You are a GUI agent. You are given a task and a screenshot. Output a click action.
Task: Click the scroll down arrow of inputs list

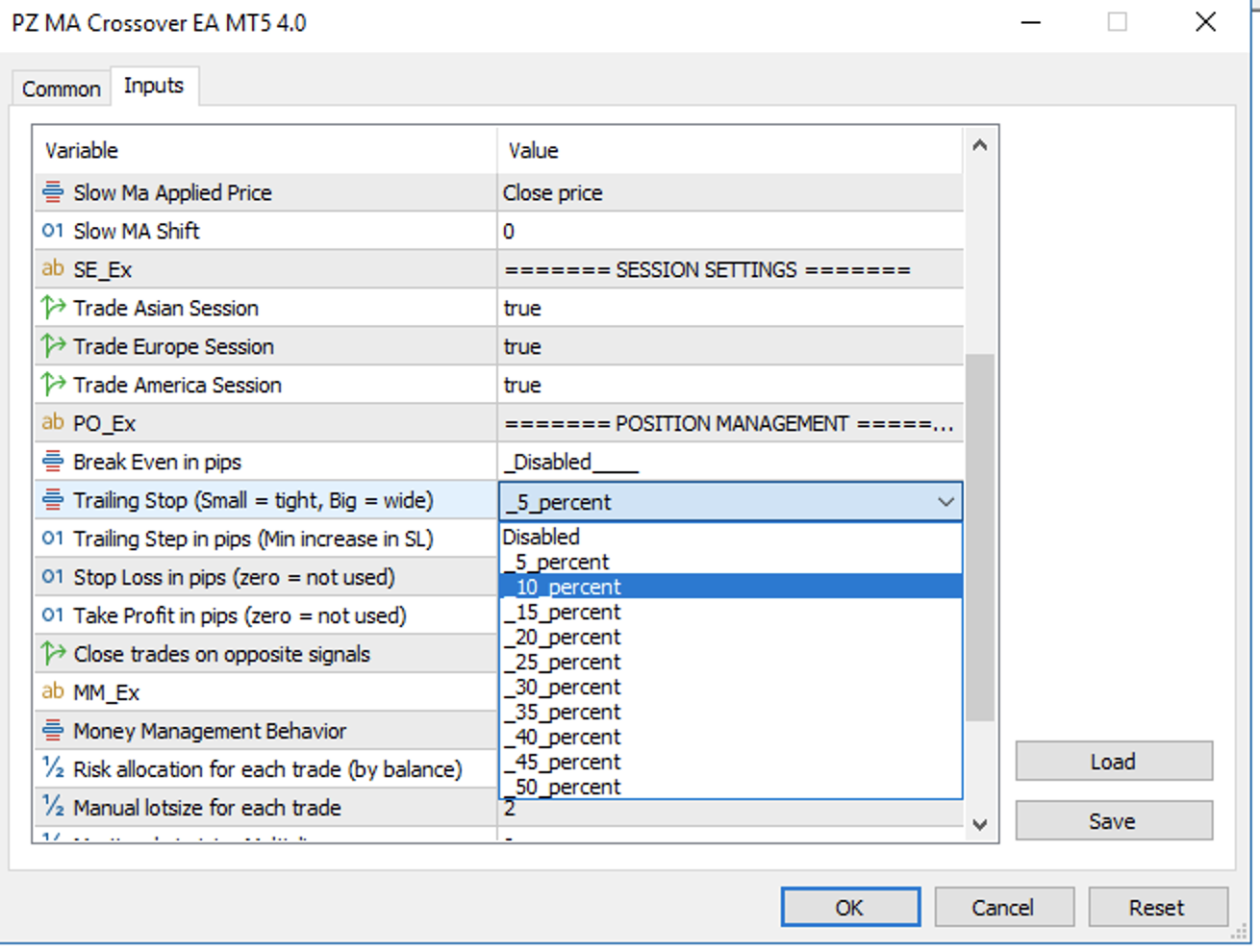tap(980, 824)
